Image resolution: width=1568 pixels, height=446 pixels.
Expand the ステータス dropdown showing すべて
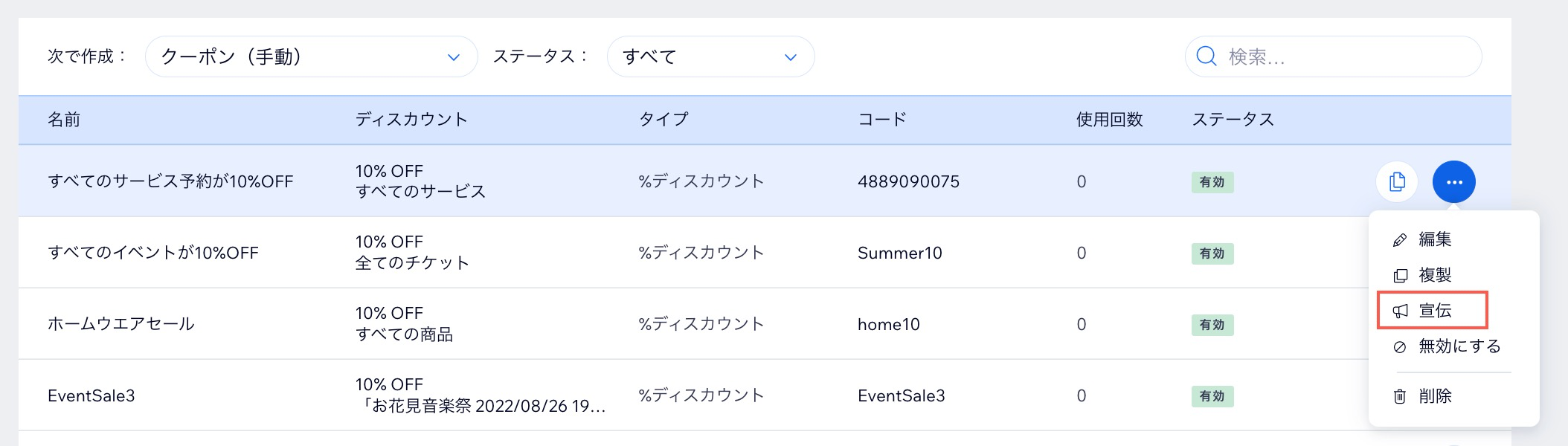710,56
